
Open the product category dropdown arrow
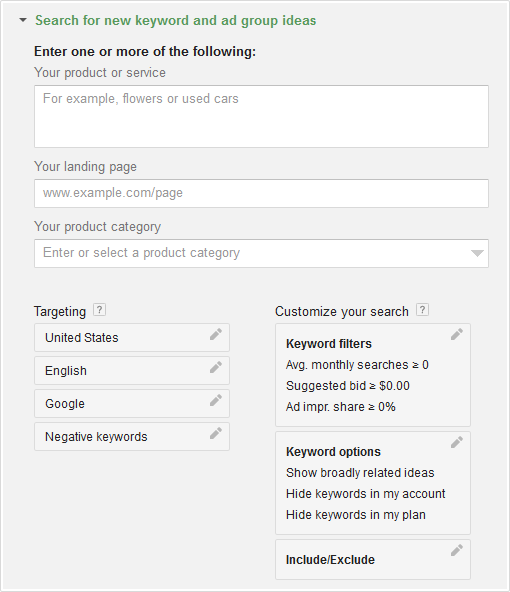(x=477, y=253)
